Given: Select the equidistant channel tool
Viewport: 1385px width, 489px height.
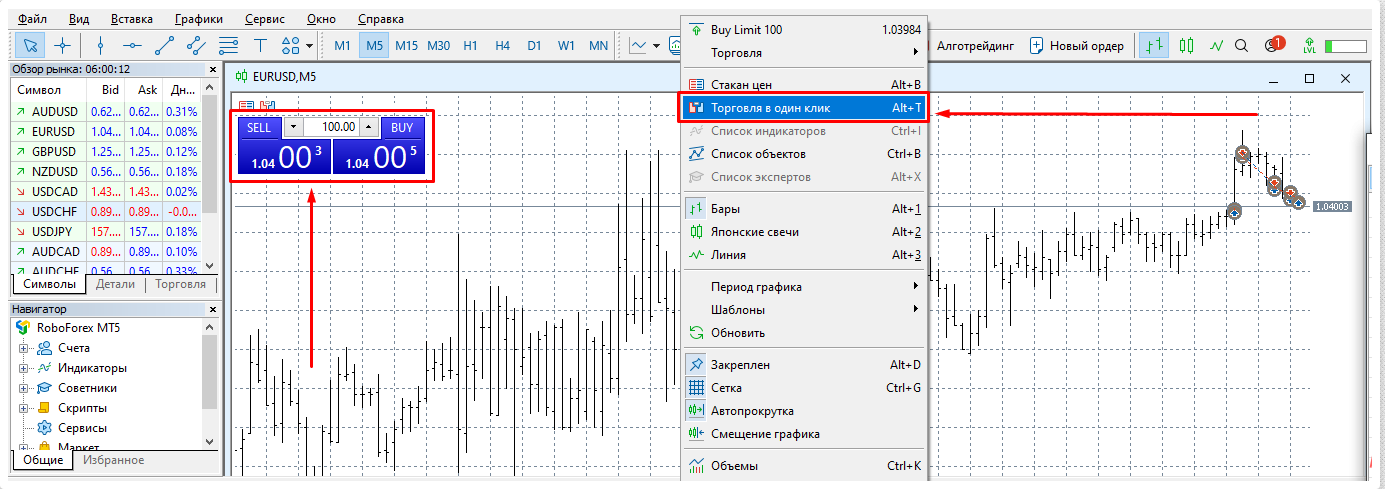Looking at the screenshot, I should 196,45.
